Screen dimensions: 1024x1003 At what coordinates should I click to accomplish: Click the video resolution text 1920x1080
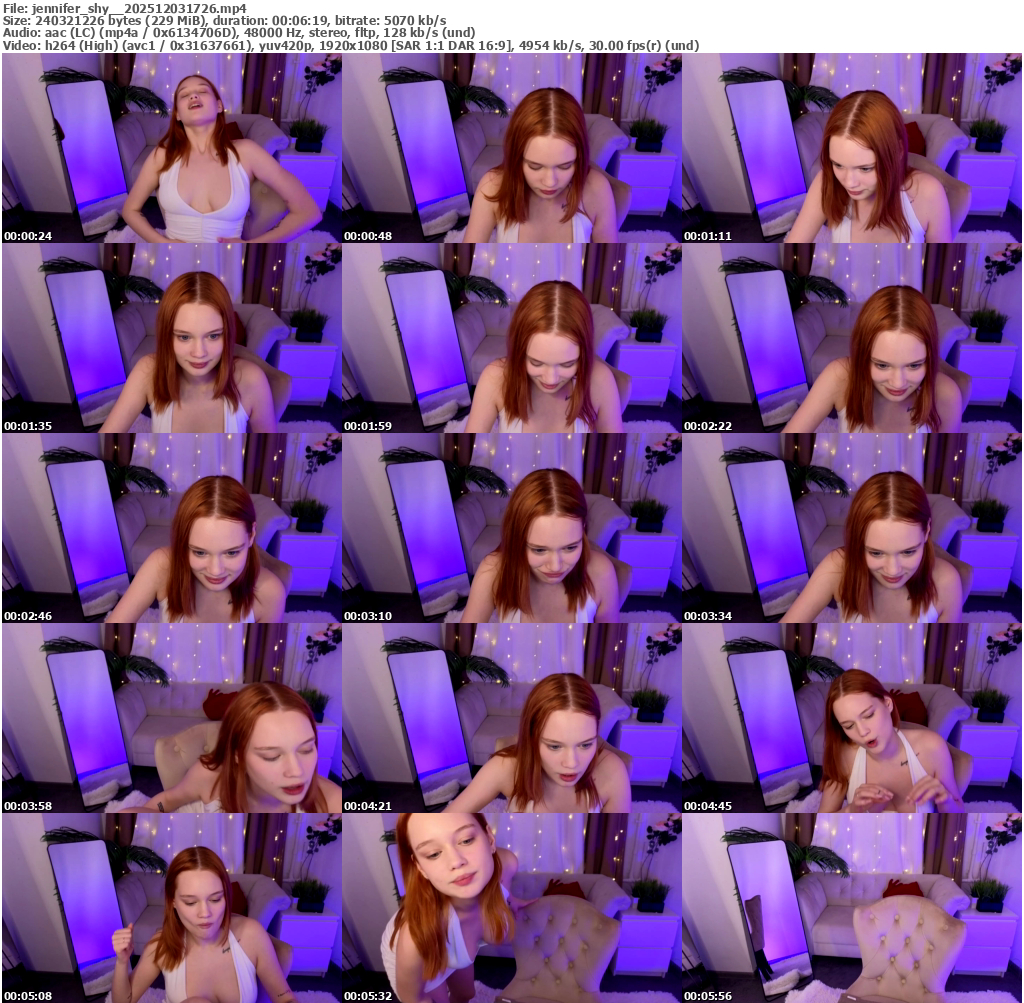353,46
